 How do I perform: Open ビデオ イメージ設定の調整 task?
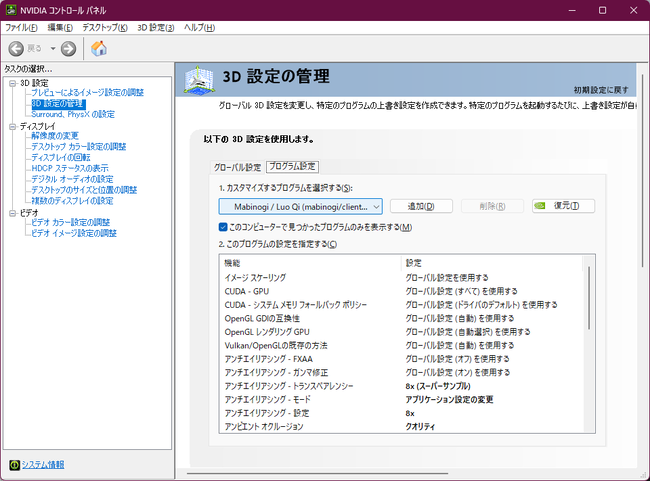pyautogui.click(x=74, y=233)
